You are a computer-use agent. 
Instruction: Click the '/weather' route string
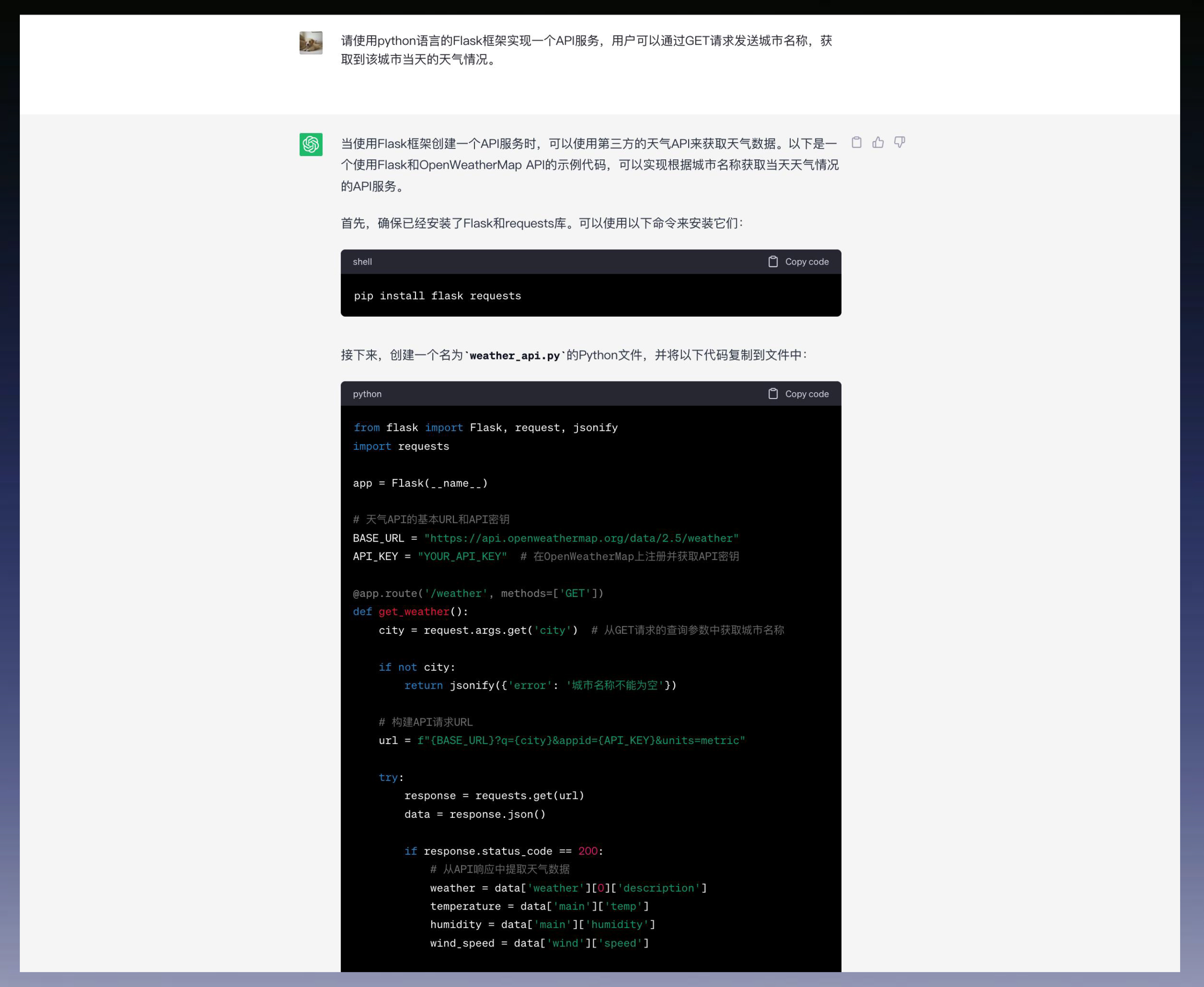tap(456, 593)
